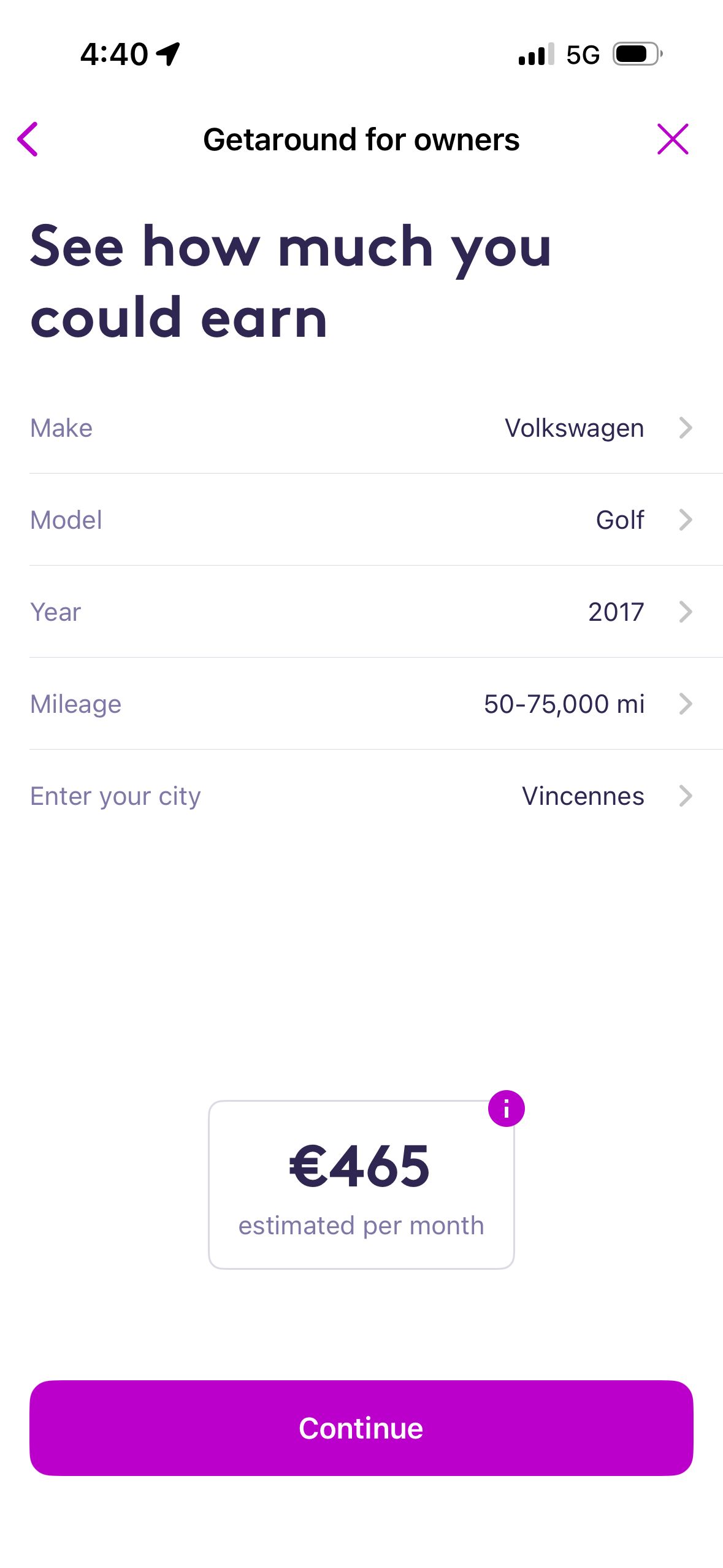This screenshot has width=723, height=1568.
Task: Change the Golf model value
Action: click(620, 520)
